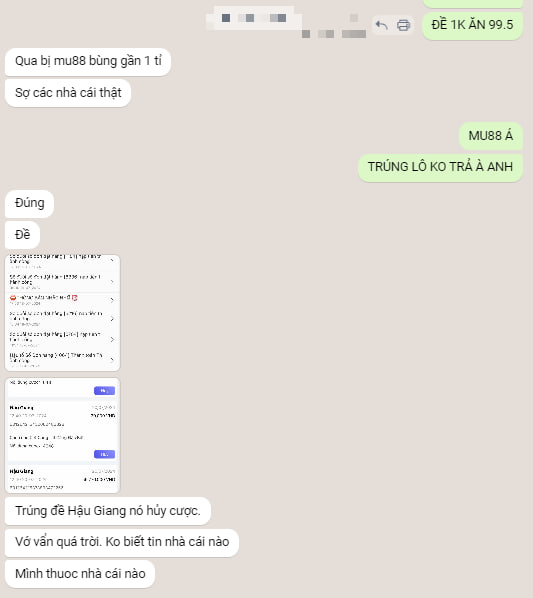The height and width of the screenshot is (598, 533).
Task: Open the first attached screenshot with list rows
Action: pyautogui.click(x=62, y=313)
